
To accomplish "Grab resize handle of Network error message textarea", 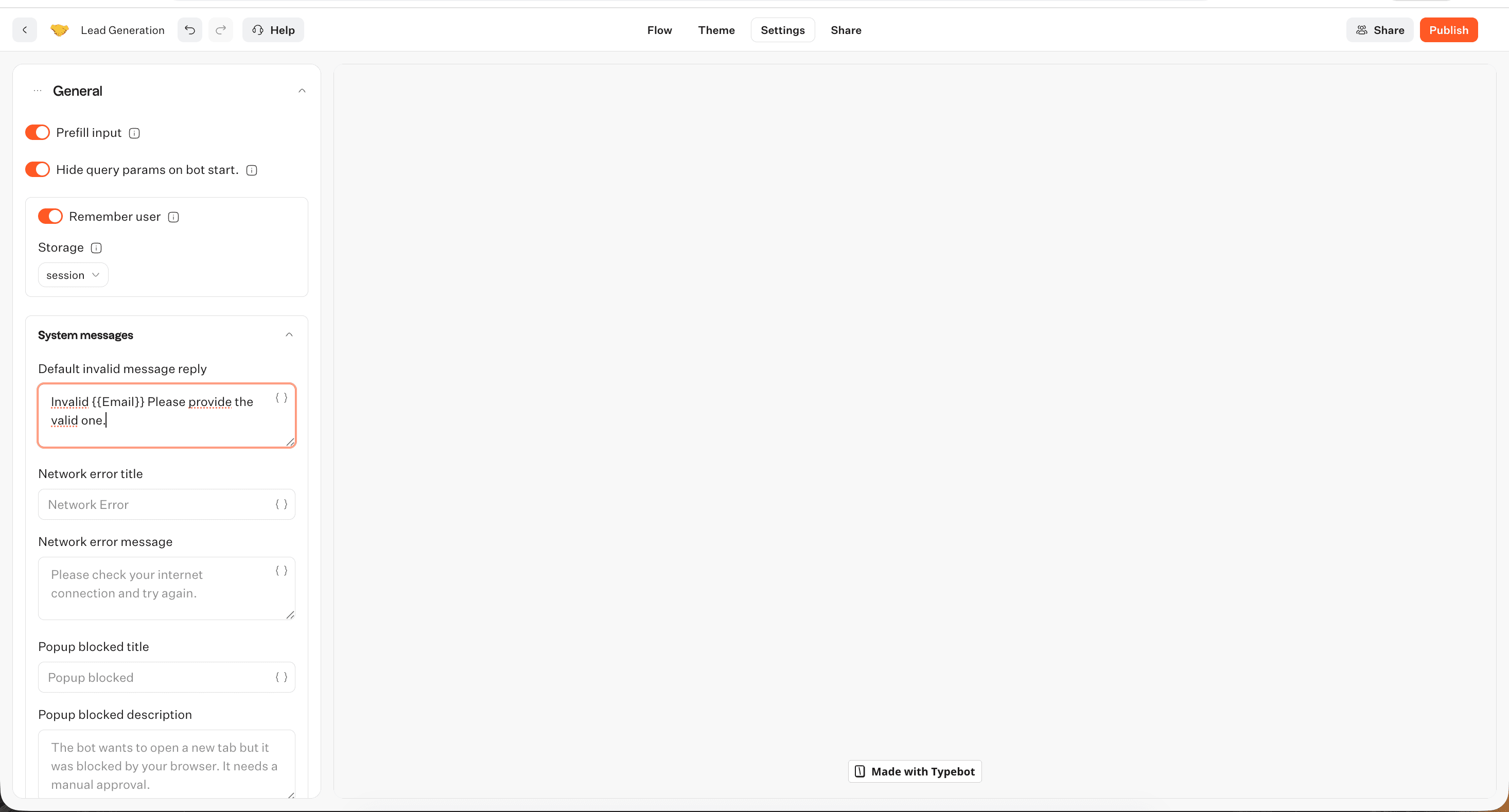I will (x=291, y=615).
